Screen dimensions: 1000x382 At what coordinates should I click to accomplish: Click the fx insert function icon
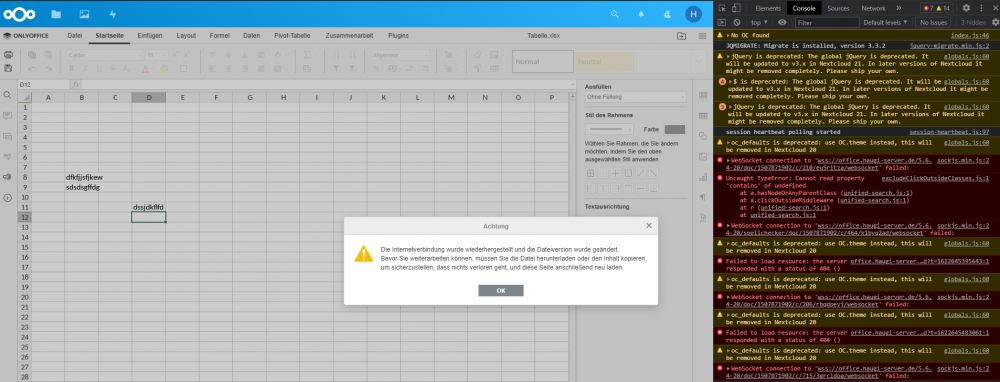[x=76, y=84]
